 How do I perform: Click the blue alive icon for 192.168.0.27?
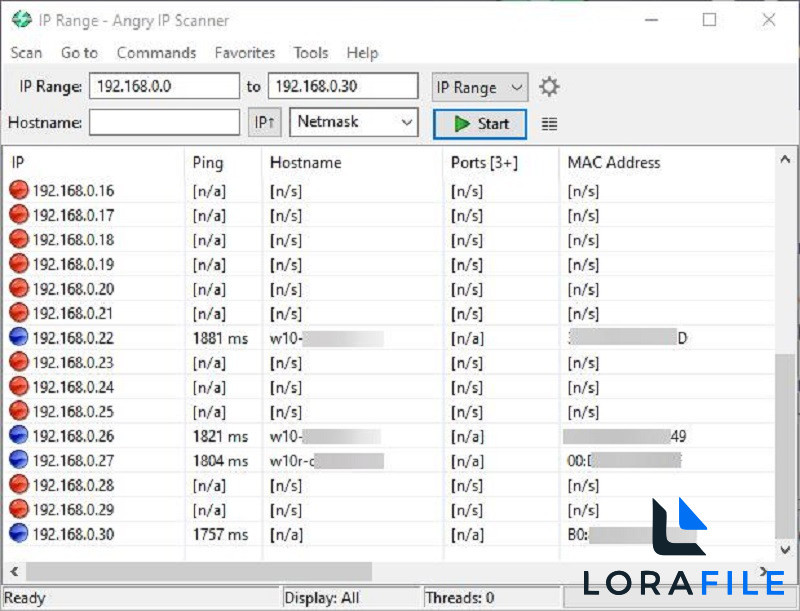click(x=19, y=460)
